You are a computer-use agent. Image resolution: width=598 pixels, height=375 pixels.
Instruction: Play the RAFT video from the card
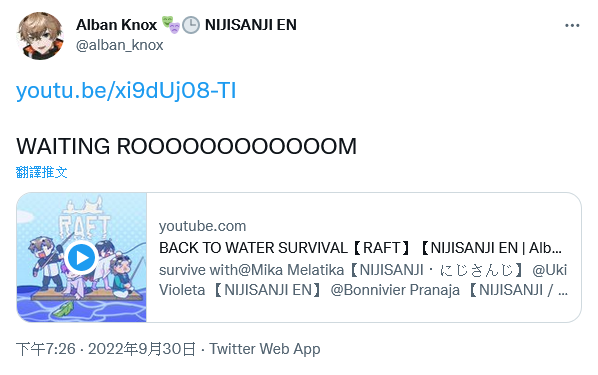[81, 258]
